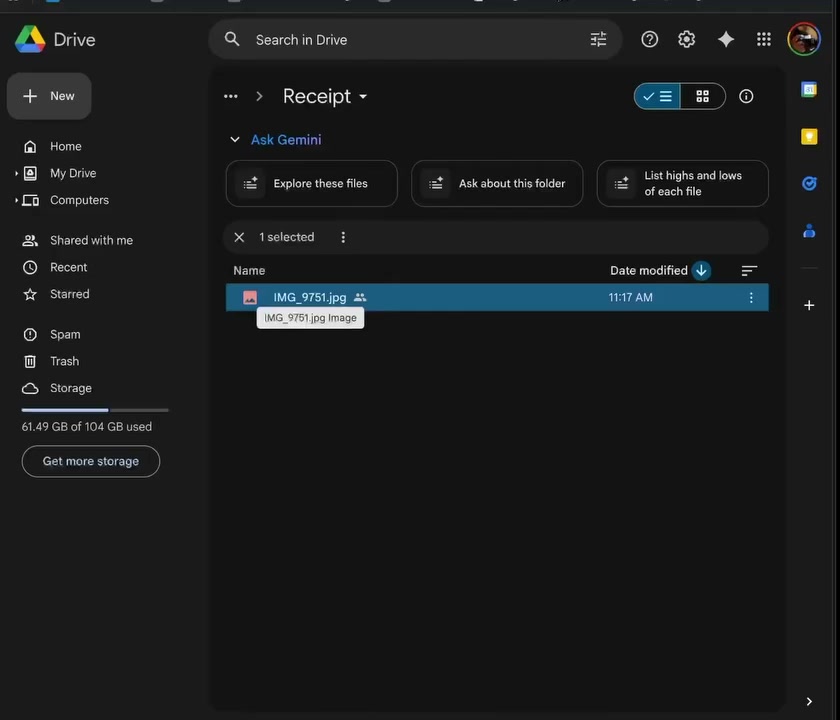Open Google Tasks side panel icon
The width and height of the screenshot is (840, 720).
[x=809, y=184]
